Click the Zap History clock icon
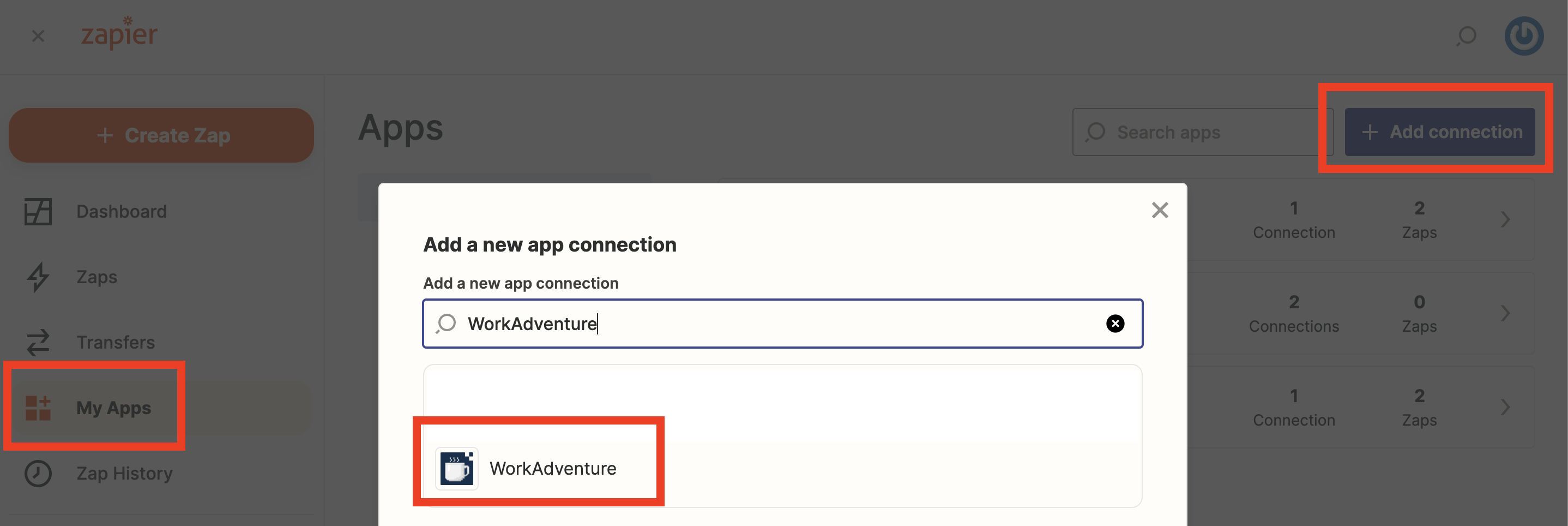The image size is (1568, 526). (x=38, y=473)
